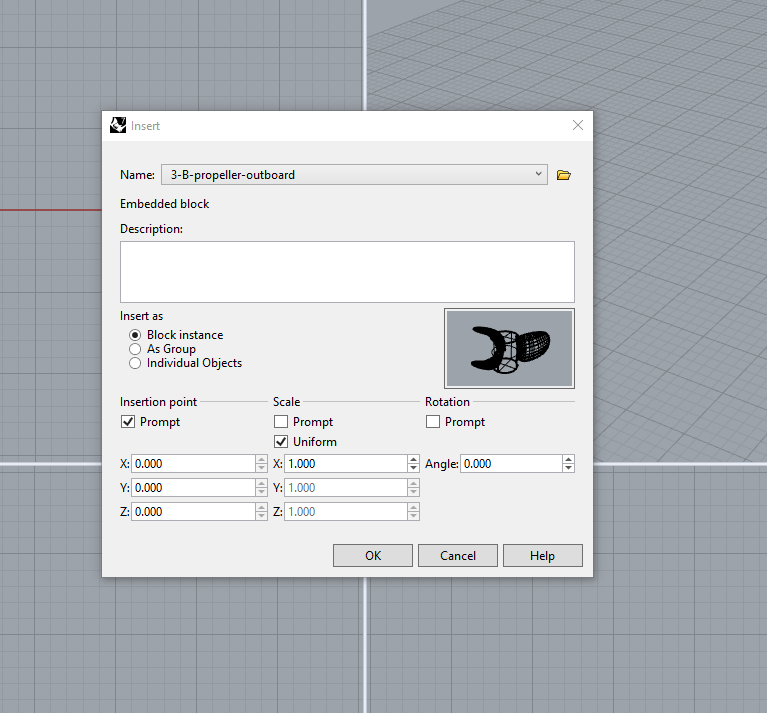Click the Rotation Angle field

(511, 464)
